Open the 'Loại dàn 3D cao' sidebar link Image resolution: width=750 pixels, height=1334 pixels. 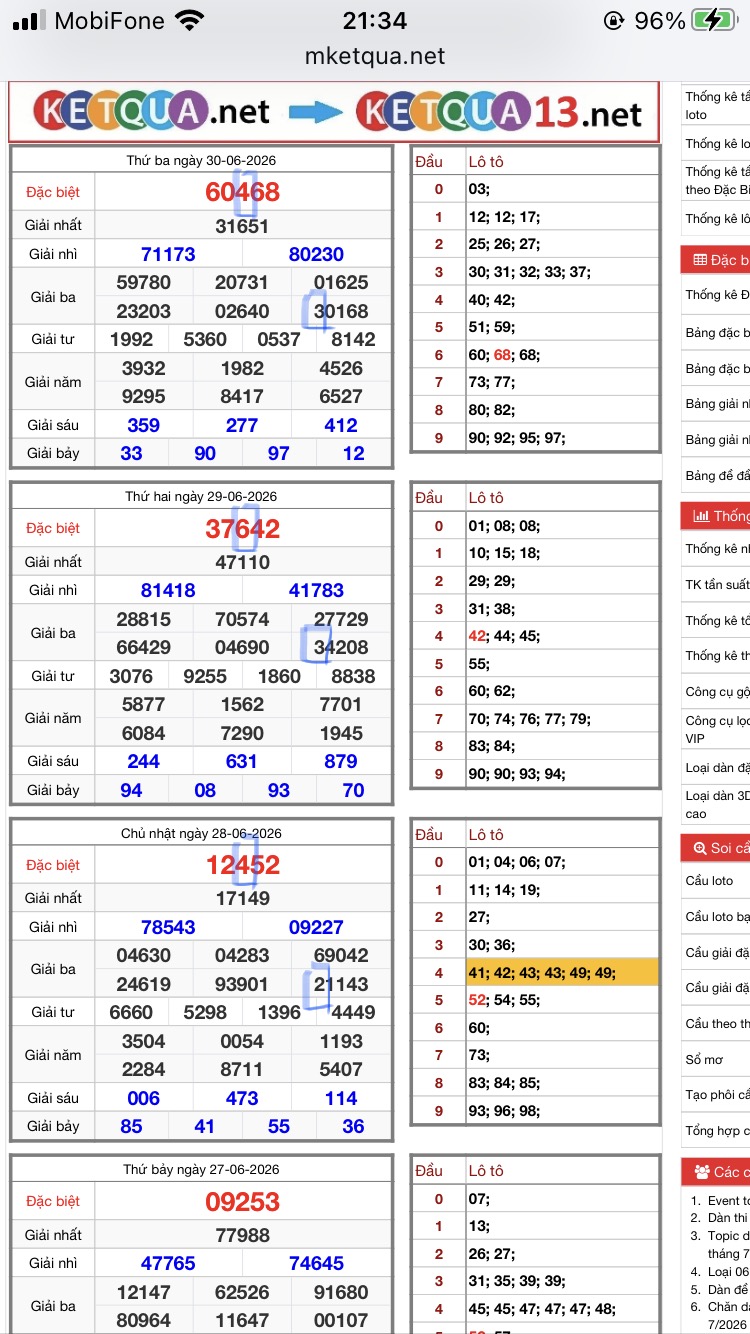717,805
